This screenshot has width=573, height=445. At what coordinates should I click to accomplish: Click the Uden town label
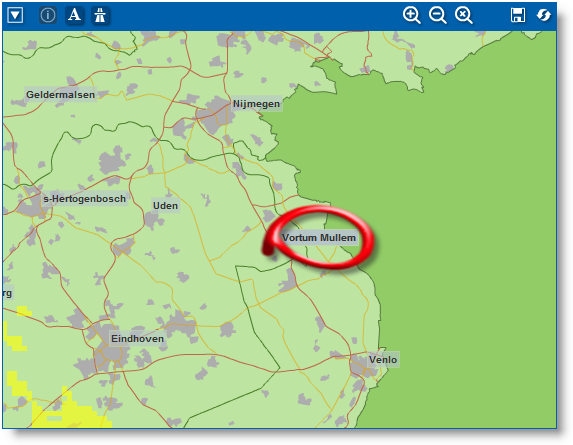(165, 206)
